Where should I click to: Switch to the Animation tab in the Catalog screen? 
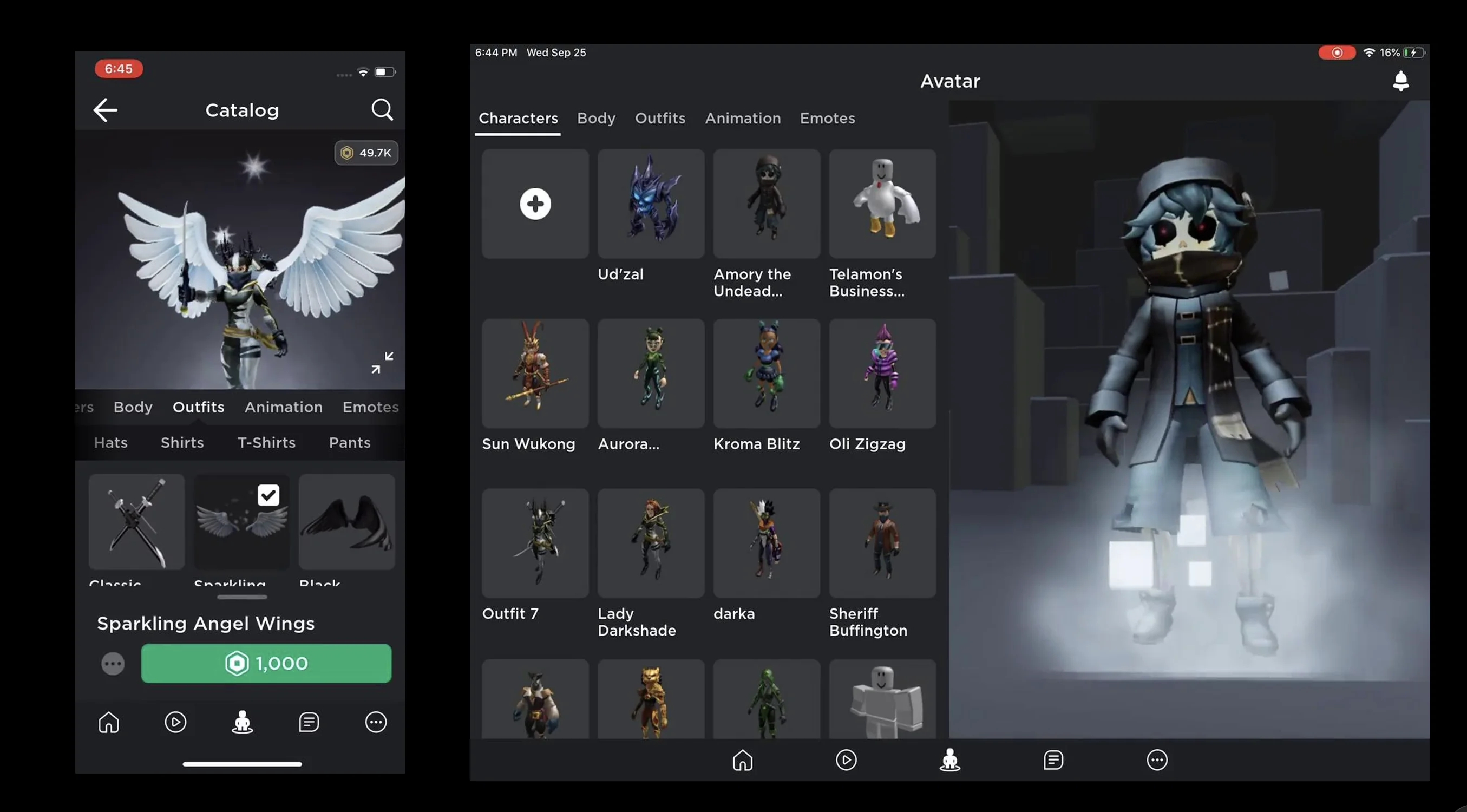(284, 407)
